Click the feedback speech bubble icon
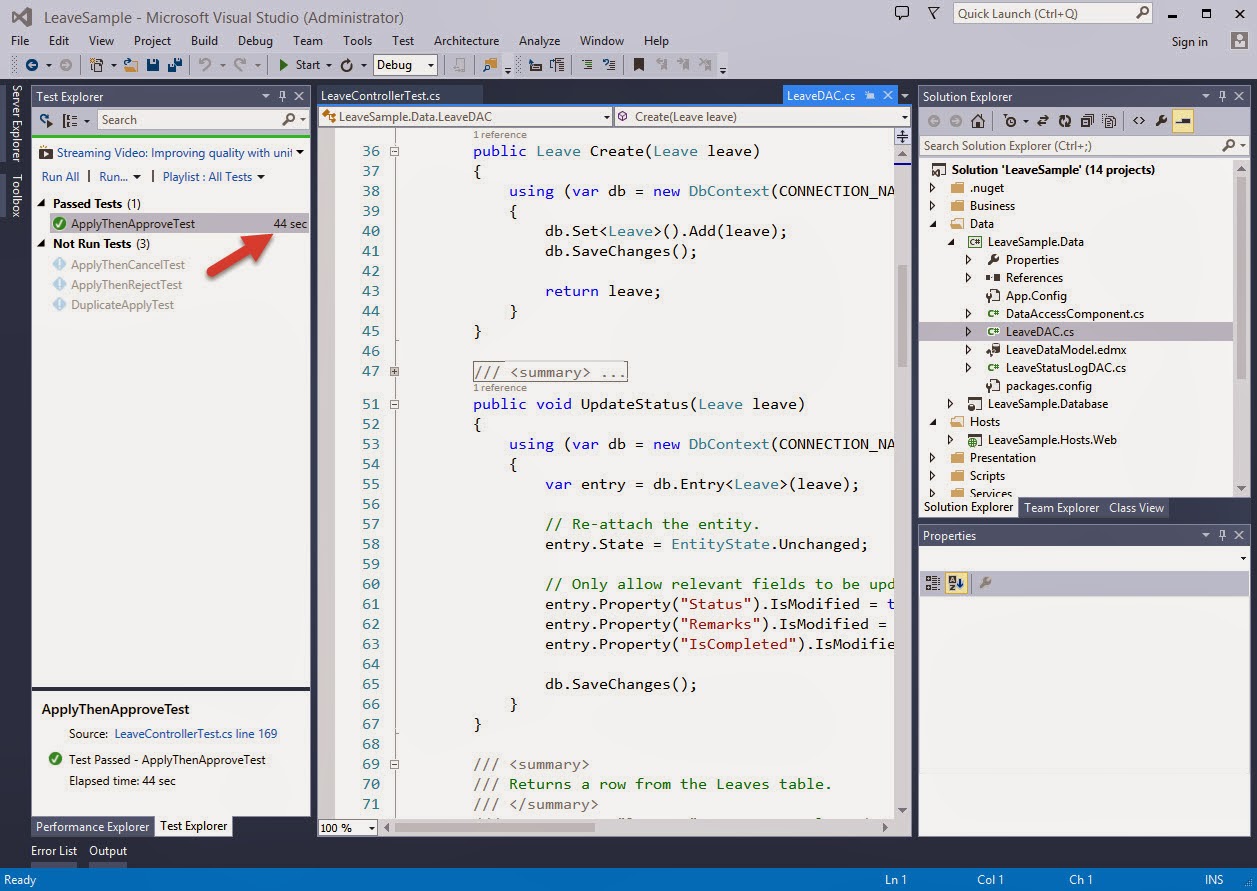 (901, 13)
